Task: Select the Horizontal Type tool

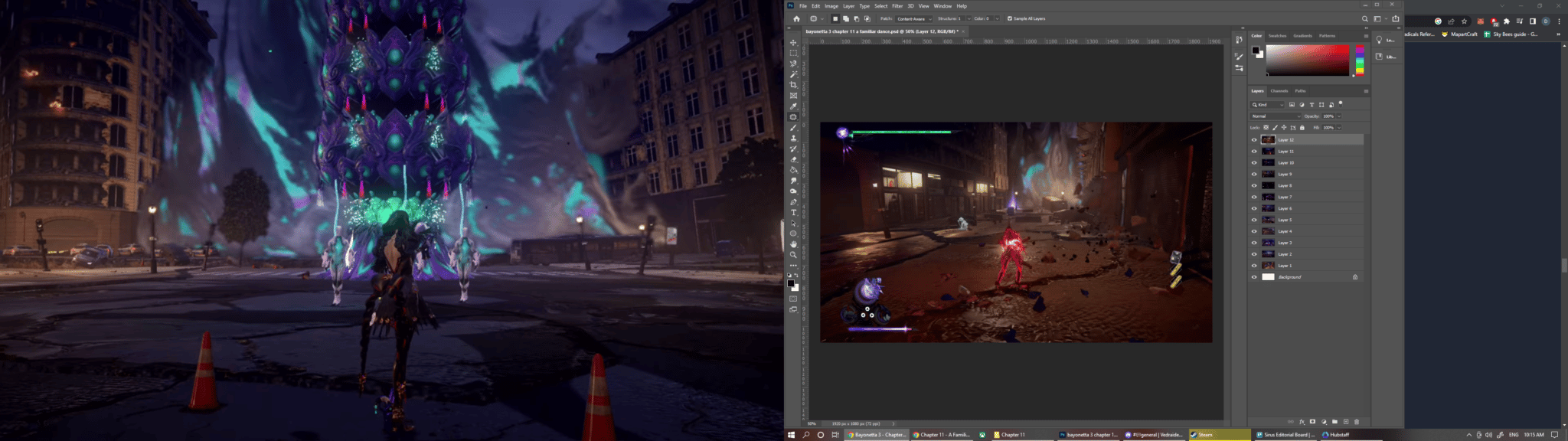Action: tap(793, 213)
